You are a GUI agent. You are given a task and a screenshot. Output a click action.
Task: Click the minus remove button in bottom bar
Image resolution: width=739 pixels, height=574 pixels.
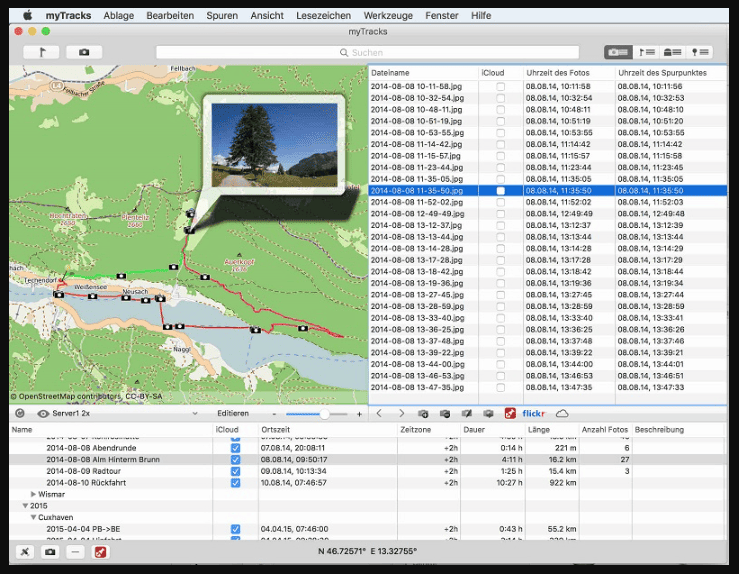(x=75, y=552)
